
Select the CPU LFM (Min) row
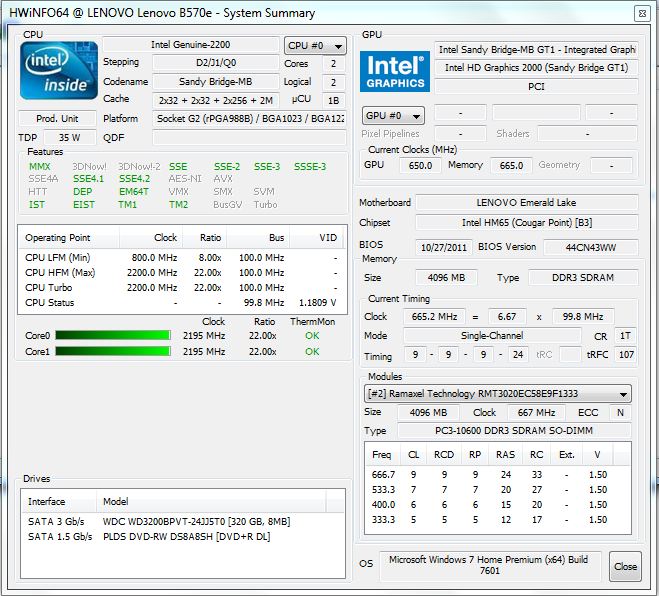pos(182,258)
